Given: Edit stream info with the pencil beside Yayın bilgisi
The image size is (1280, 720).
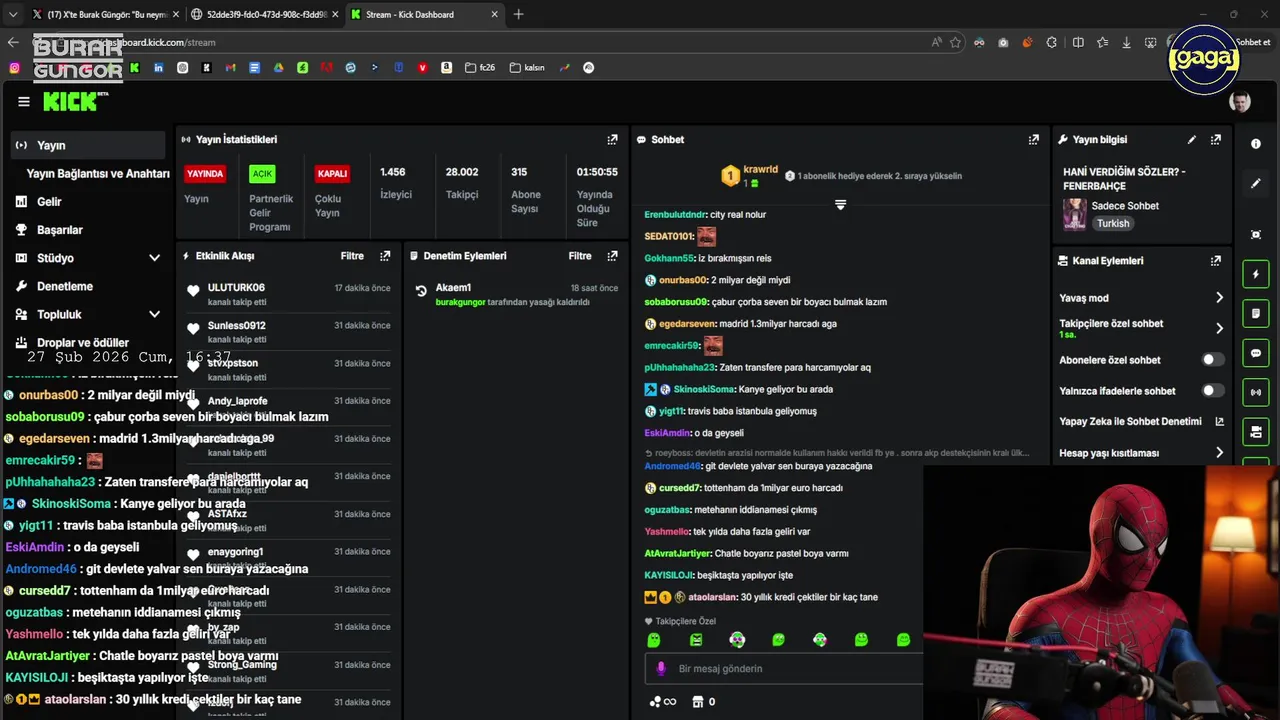Looking at the screenshot, I should point(1191,140).
